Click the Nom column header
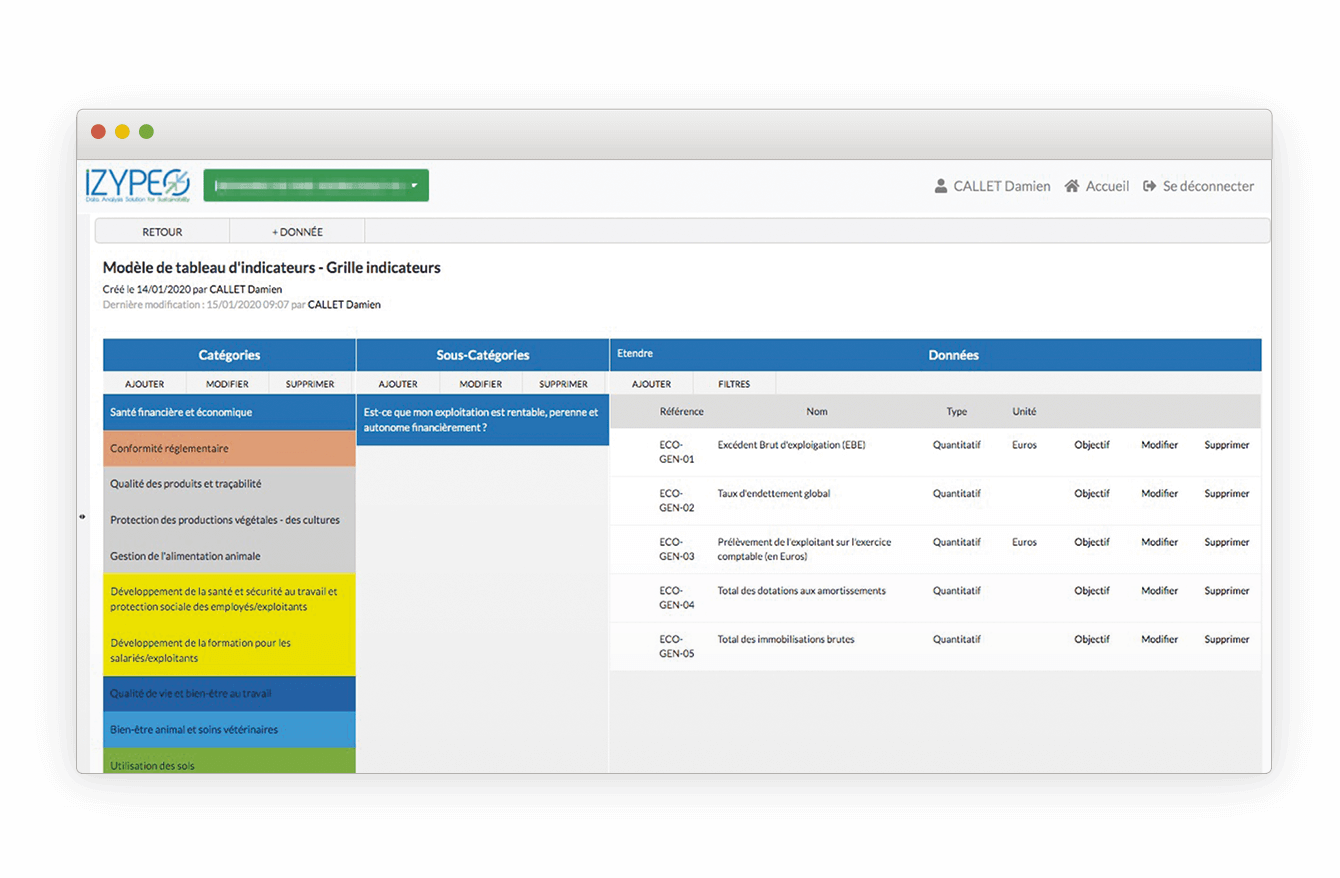The image size is (1340, 878). [817, 411]
